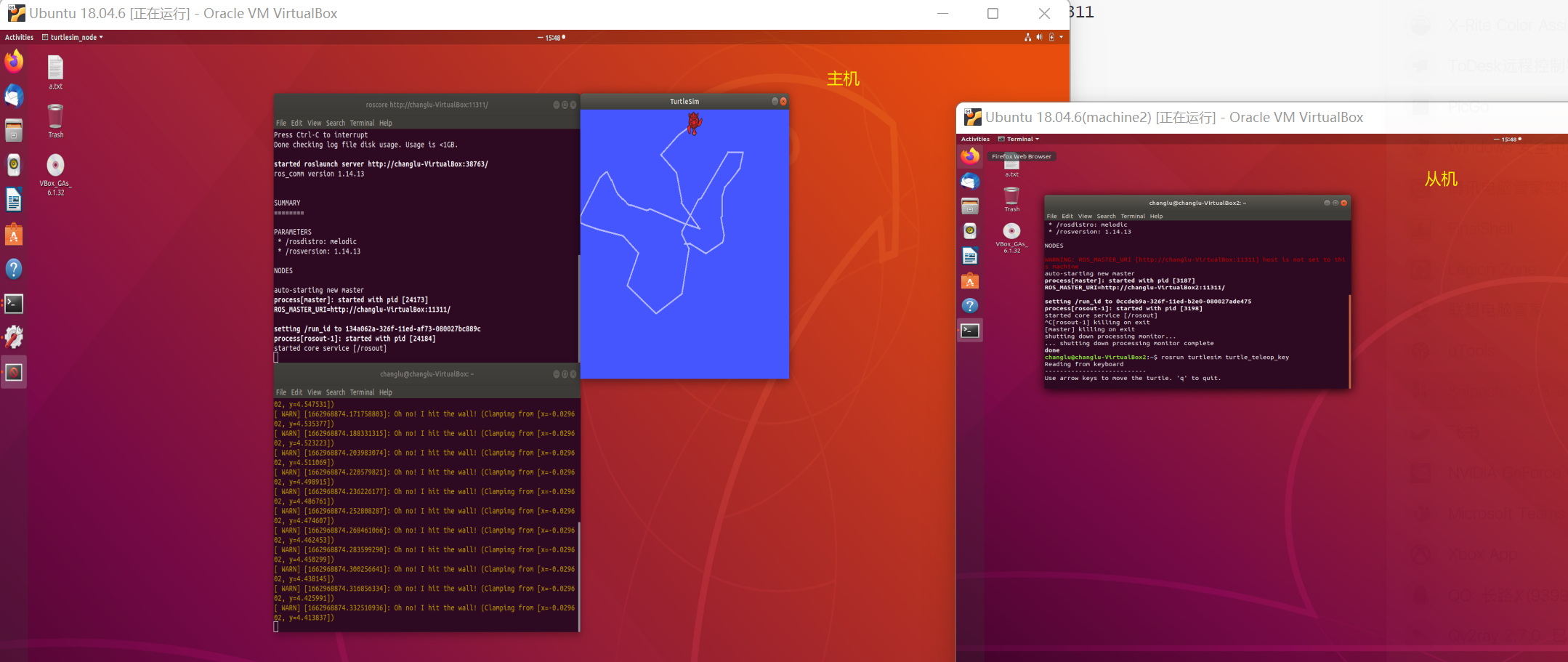Image resolution: width=1568 pixels, height=662 pixels.
Task: Open the clock at 15:48 in left VM
Action: [551, 37]
